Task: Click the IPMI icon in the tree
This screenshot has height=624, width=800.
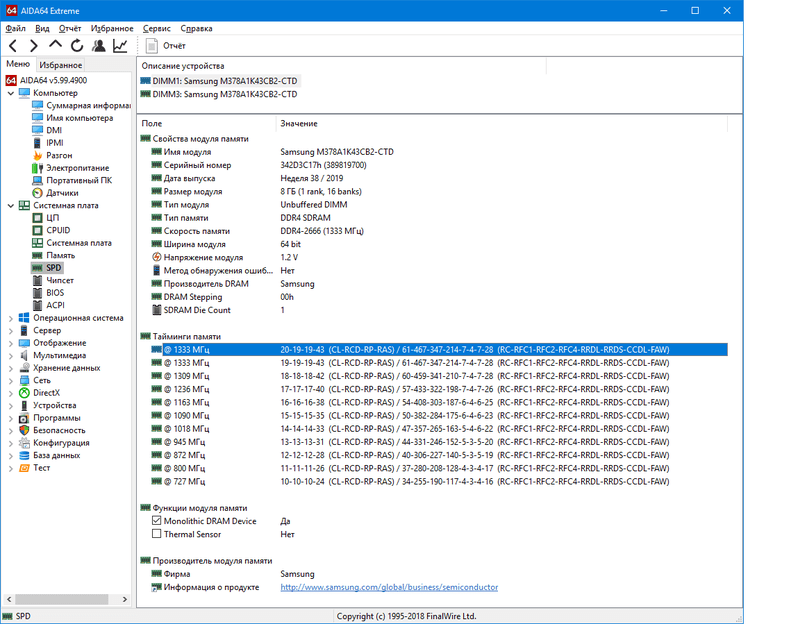Action: pos(37,143)
